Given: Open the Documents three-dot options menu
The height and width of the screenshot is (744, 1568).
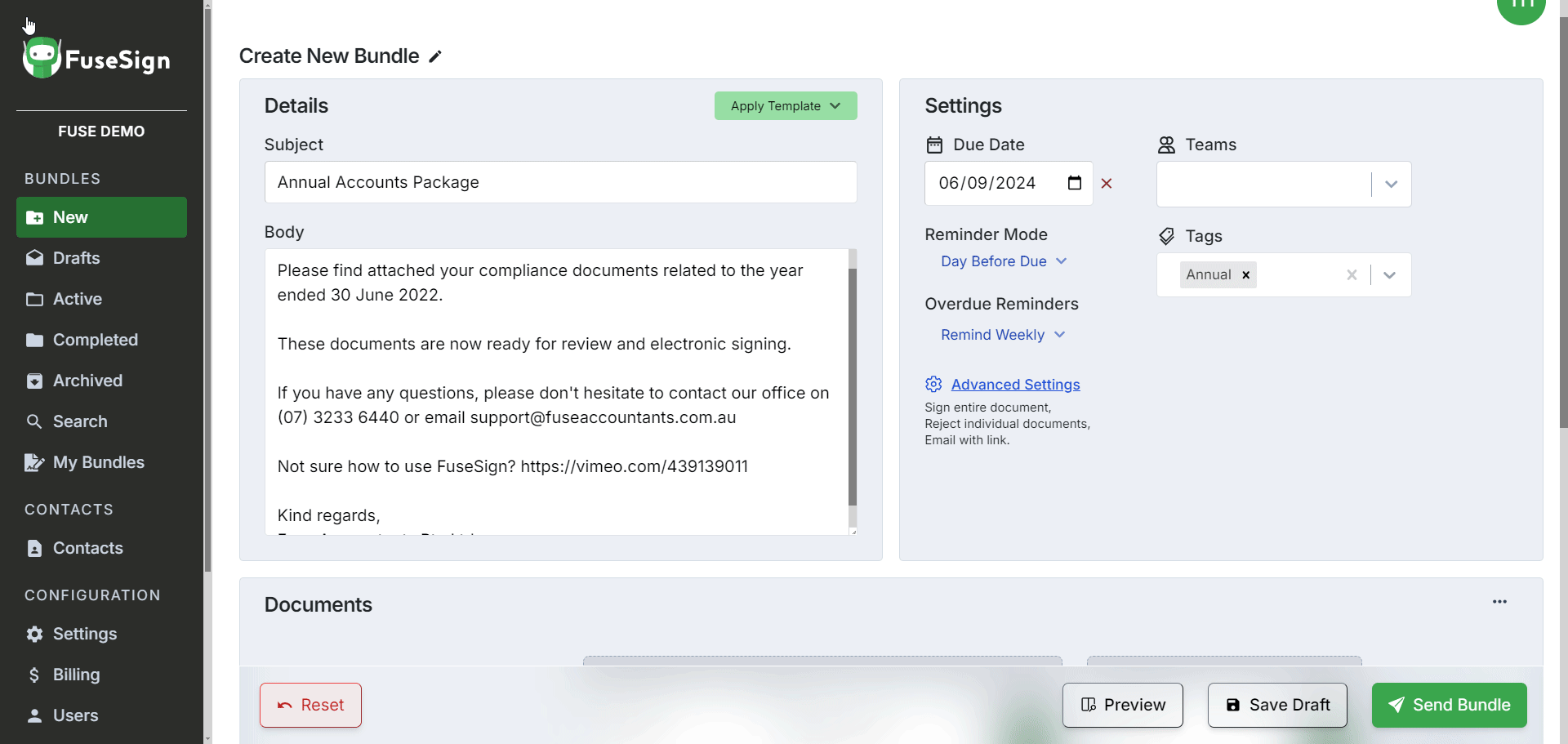Looking at the screenshot, I should coord(1499,602).
